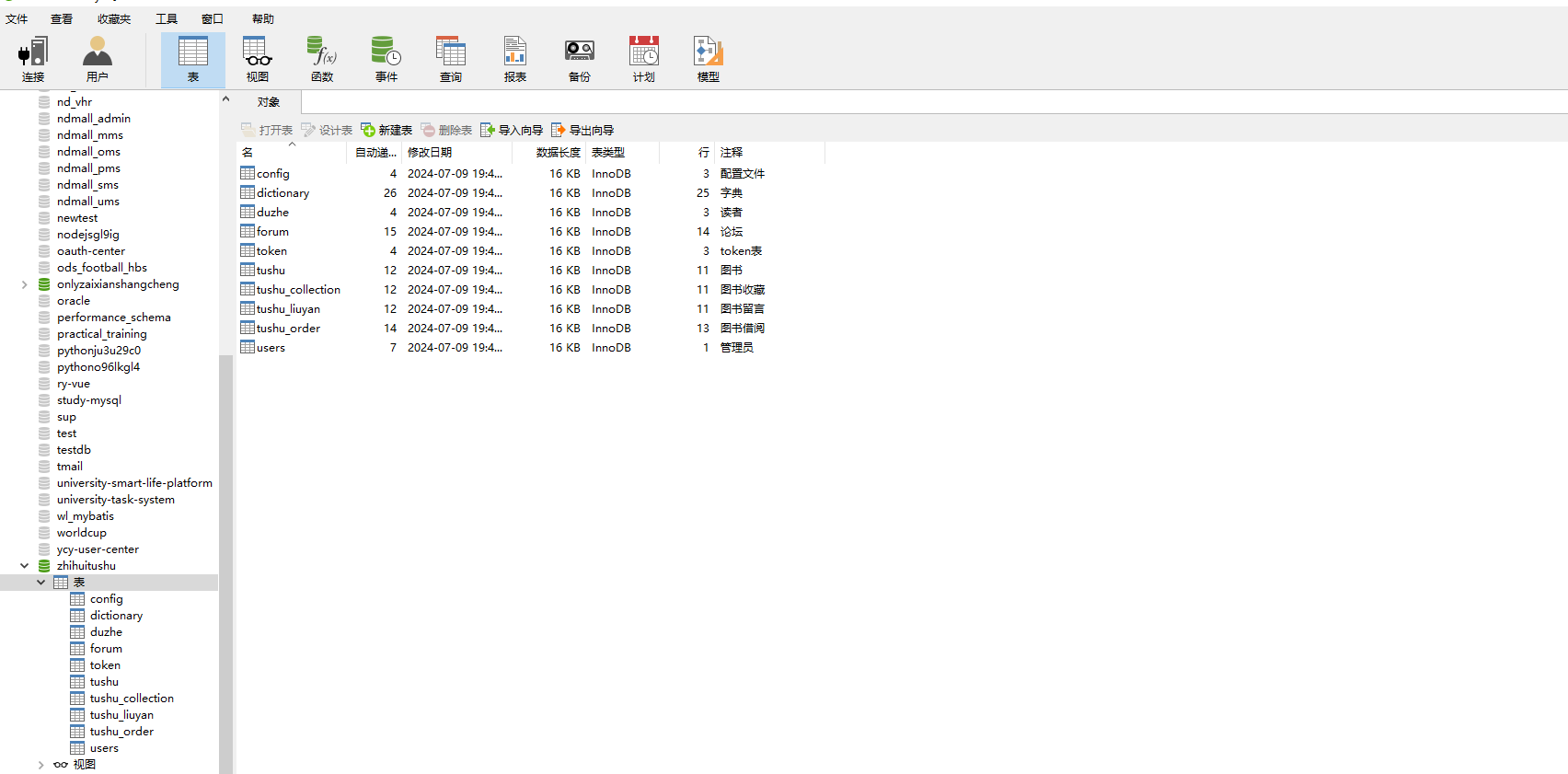Screen dimensions: 1568x774
Task: Click the onlyzaixianshangcheng green database icon
Action: (44, 284)
